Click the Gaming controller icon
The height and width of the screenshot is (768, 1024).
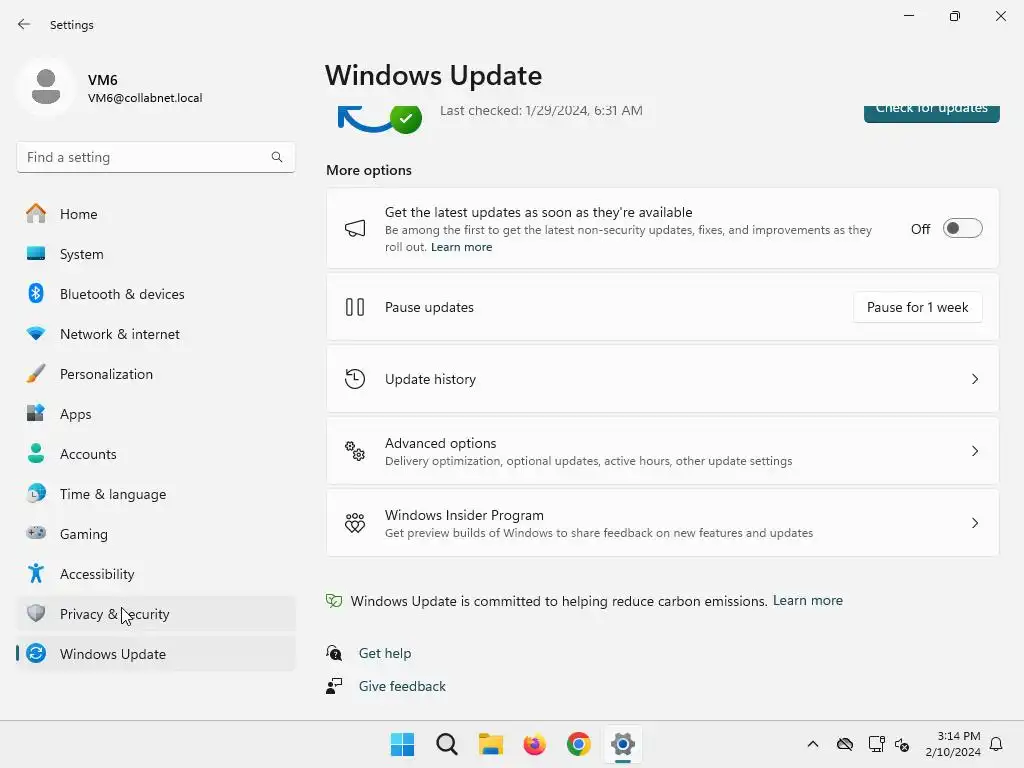[36, 533]
